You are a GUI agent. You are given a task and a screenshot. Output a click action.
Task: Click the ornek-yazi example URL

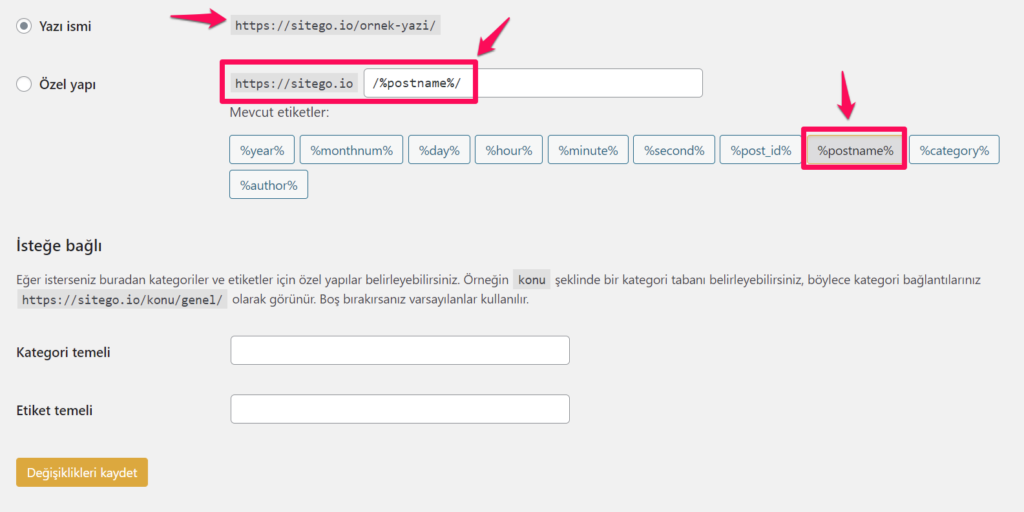(335, 26)
